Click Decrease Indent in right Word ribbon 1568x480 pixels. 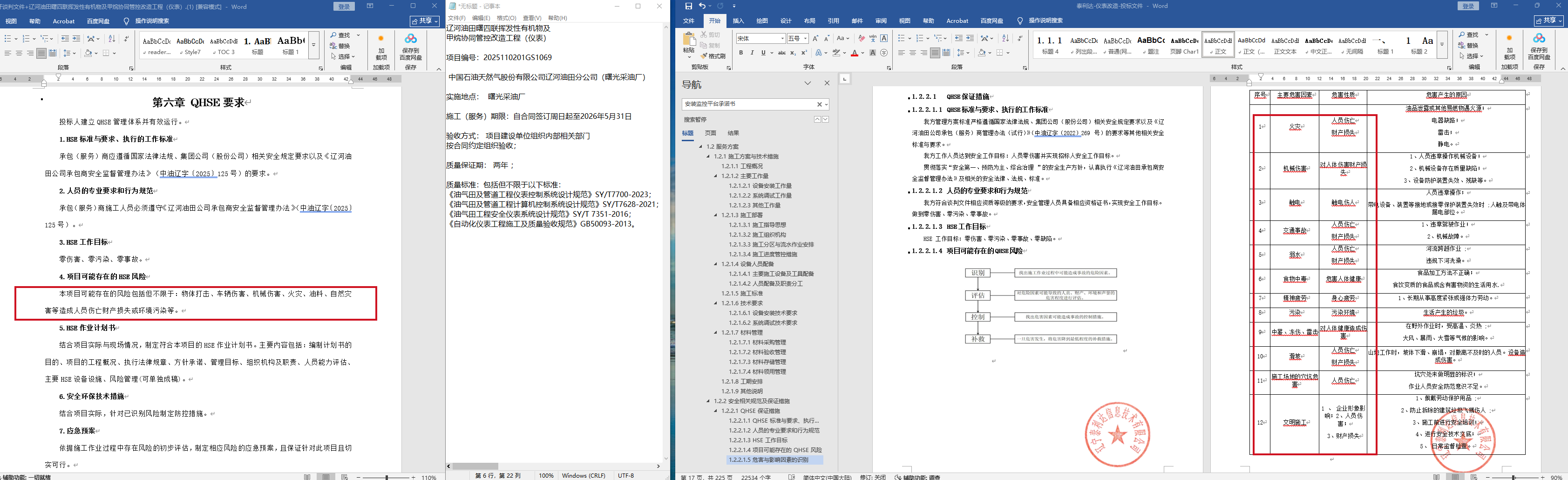[x=959, y=38]
